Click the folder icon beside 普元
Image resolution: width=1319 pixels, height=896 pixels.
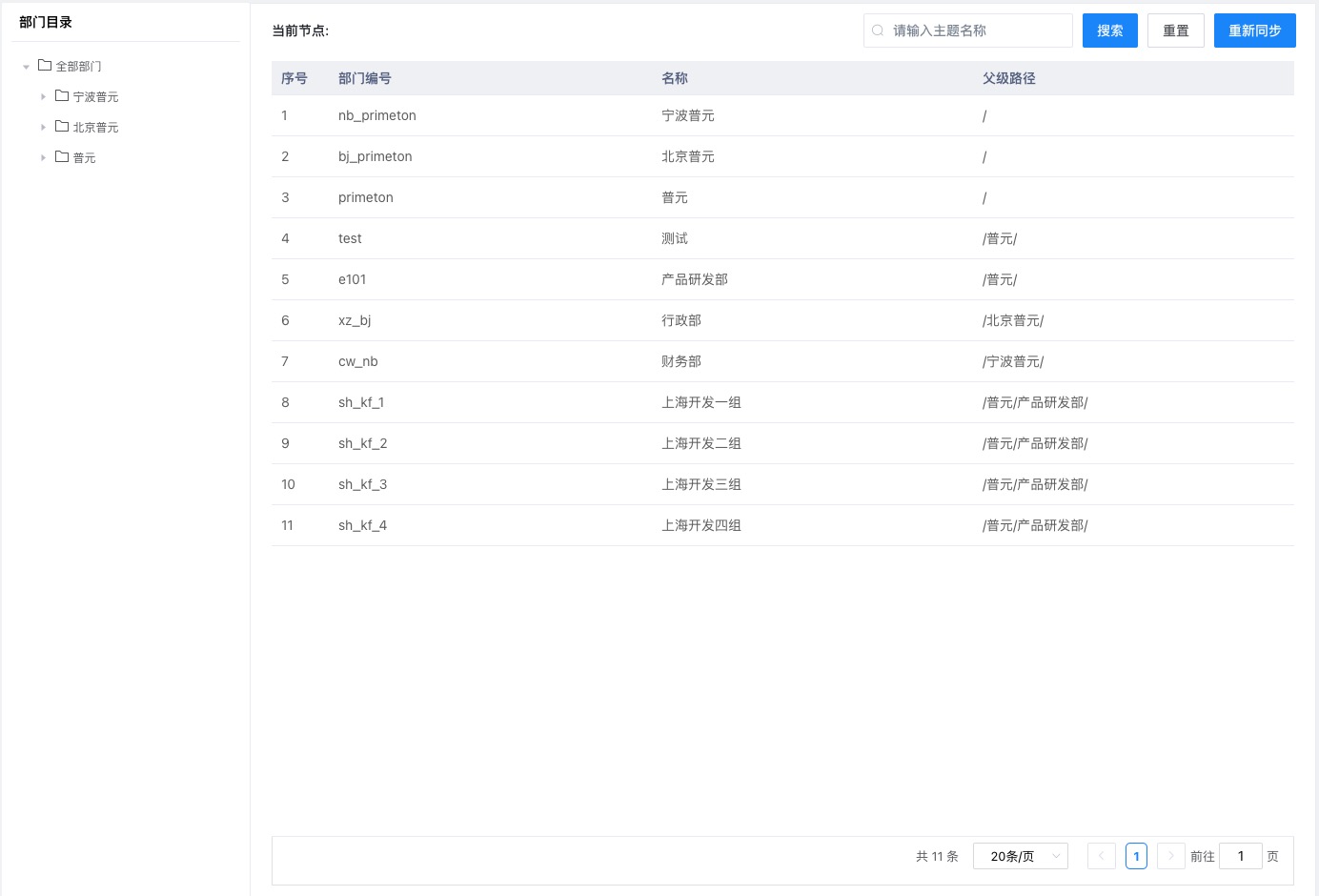61,156
